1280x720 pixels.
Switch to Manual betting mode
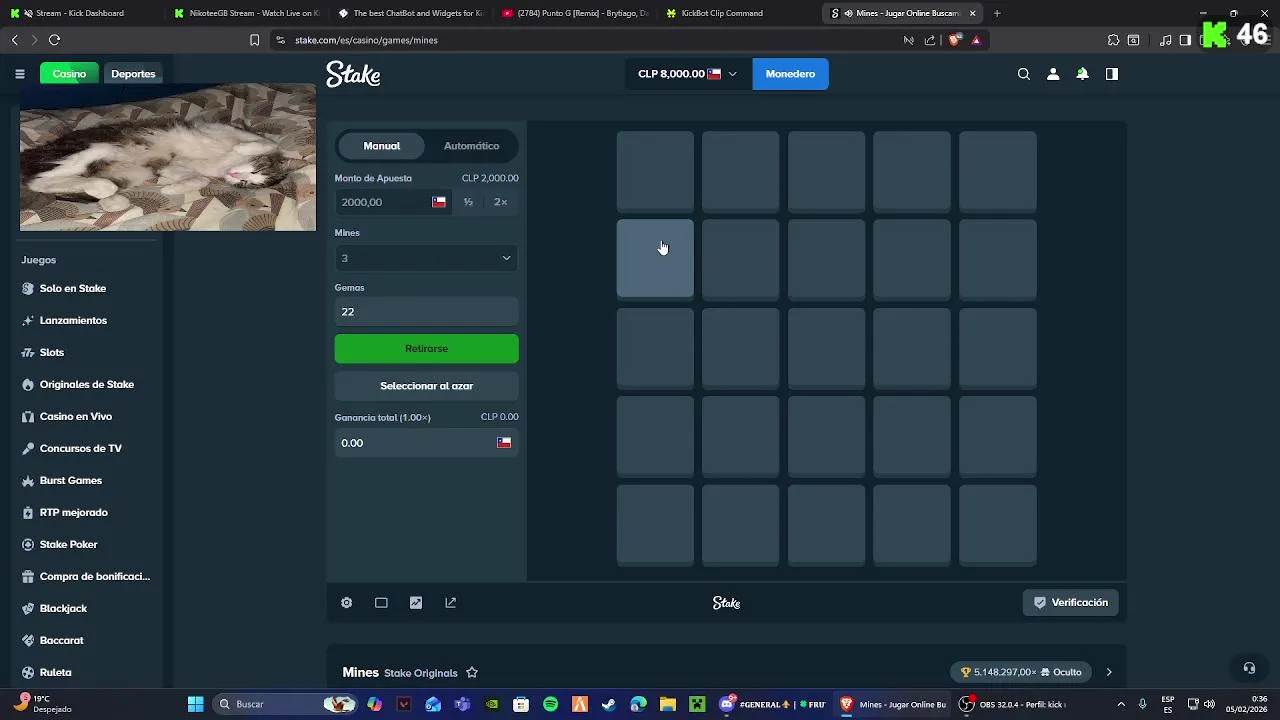(381, 146)
